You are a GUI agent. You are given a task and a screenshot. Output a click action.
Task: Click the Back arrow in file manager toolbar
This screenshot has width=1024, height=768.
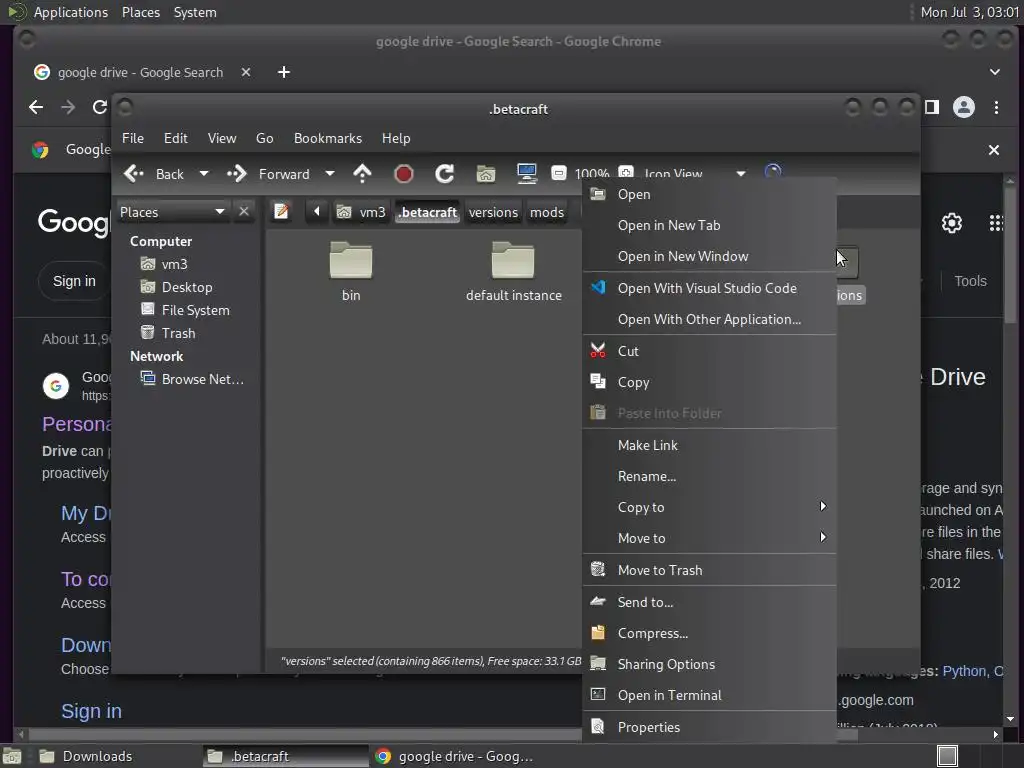(134, 174)
